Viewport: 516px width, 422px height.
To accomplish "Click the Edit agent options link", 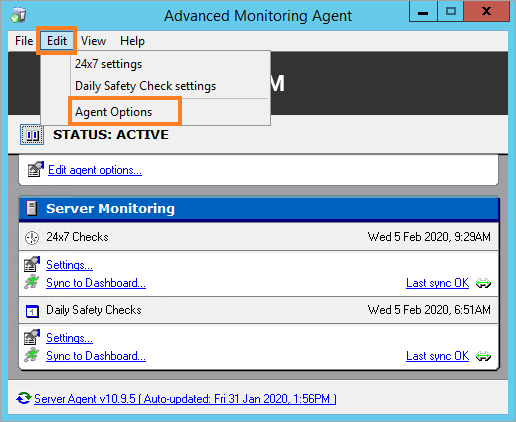I will coord(95,170).
